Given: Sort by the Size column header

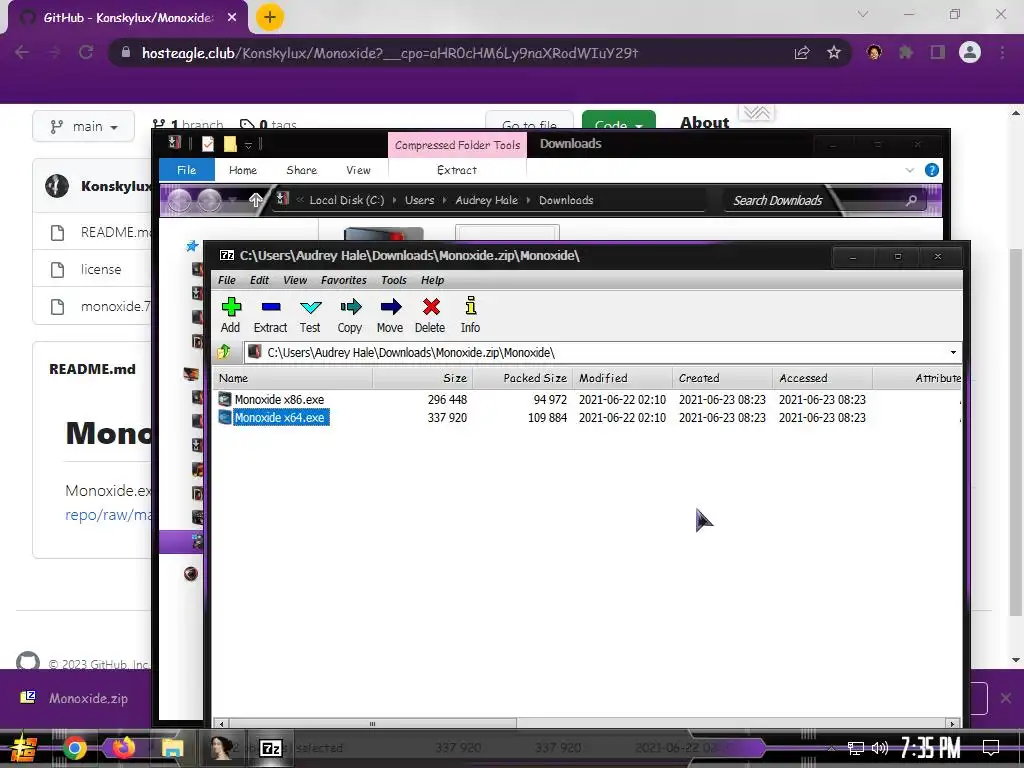Looking at the screenshot, I should pyautogui.click(x=423, y=378).
